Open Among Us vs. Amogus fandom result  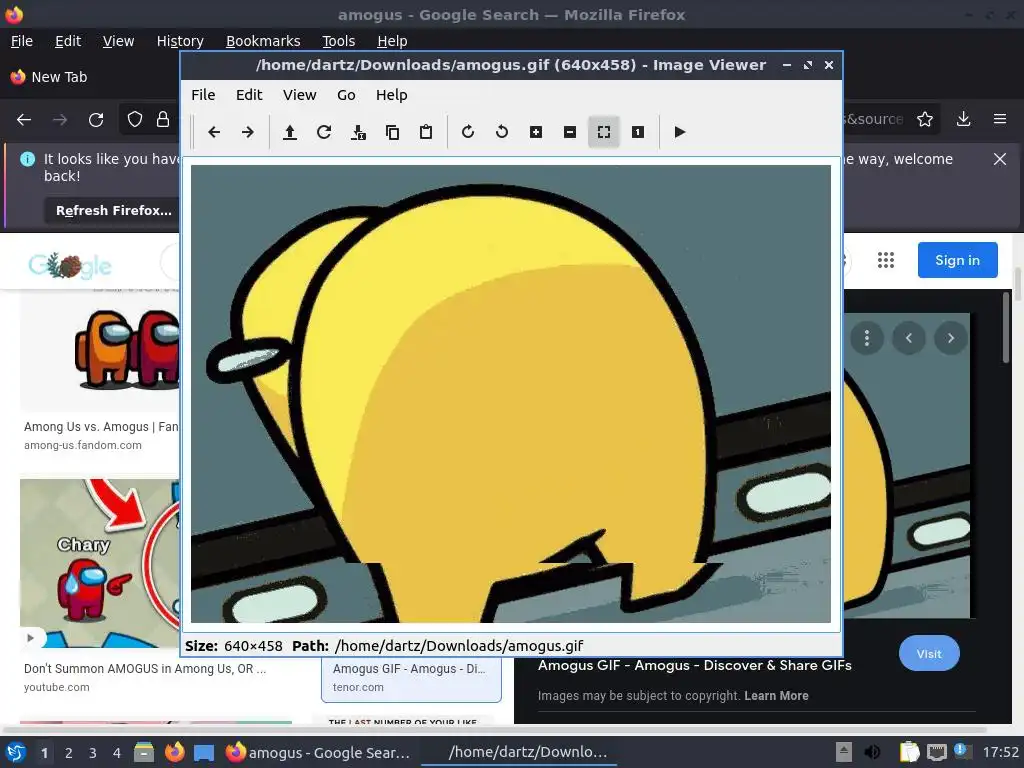point(101,427)
